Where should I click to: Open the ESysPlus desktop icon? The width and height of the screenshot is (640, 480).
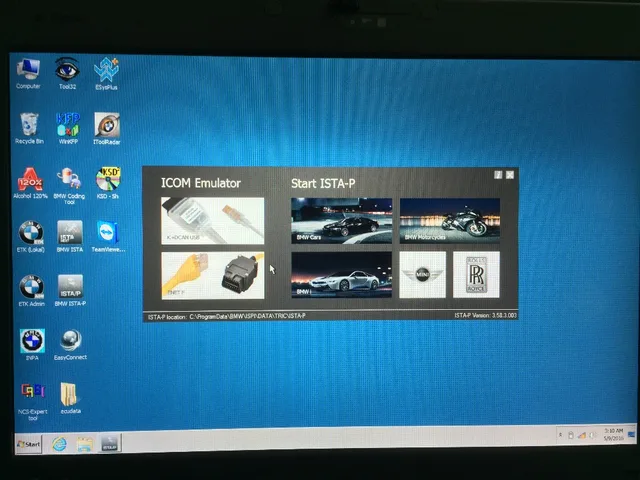[106, 73]
